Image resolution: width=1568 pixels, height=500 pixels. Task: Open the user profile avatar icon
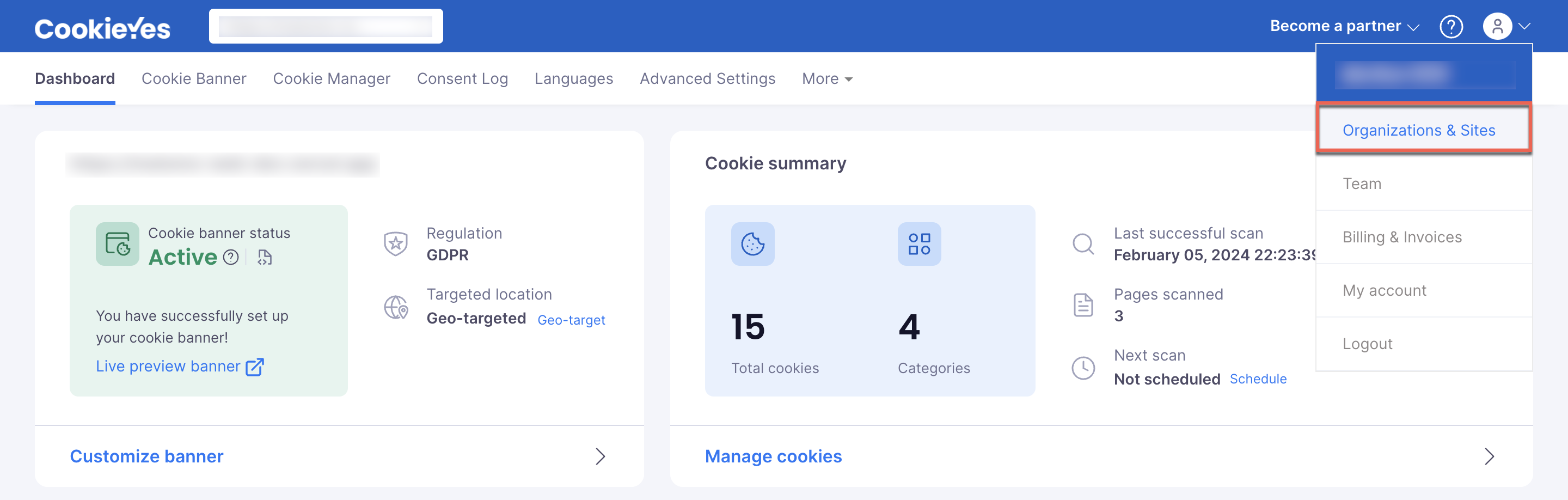click(x=1497, y=27)
